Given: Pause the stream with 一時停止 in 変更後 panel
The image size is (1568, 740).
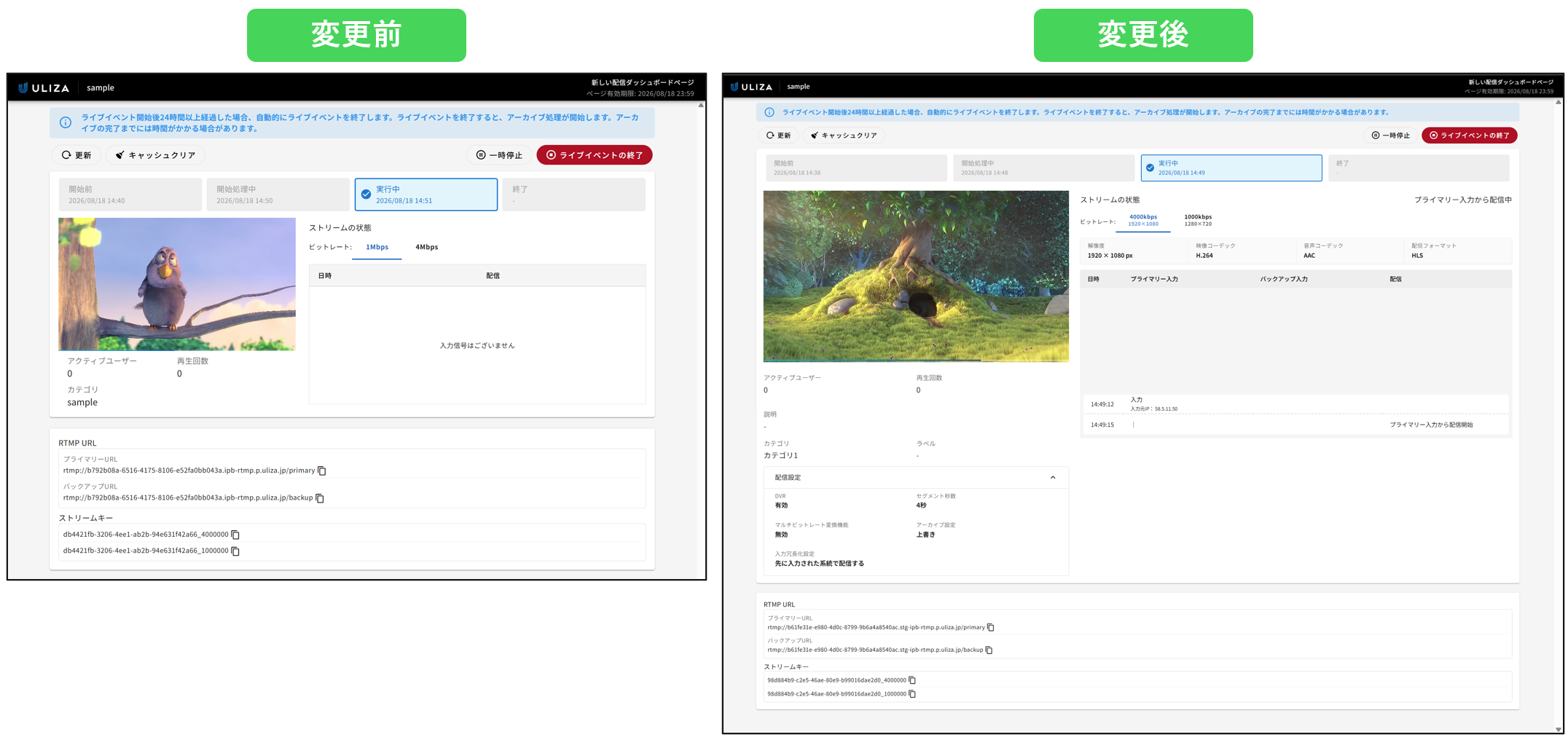Looking at the screenshot, I should (1390, 135).
